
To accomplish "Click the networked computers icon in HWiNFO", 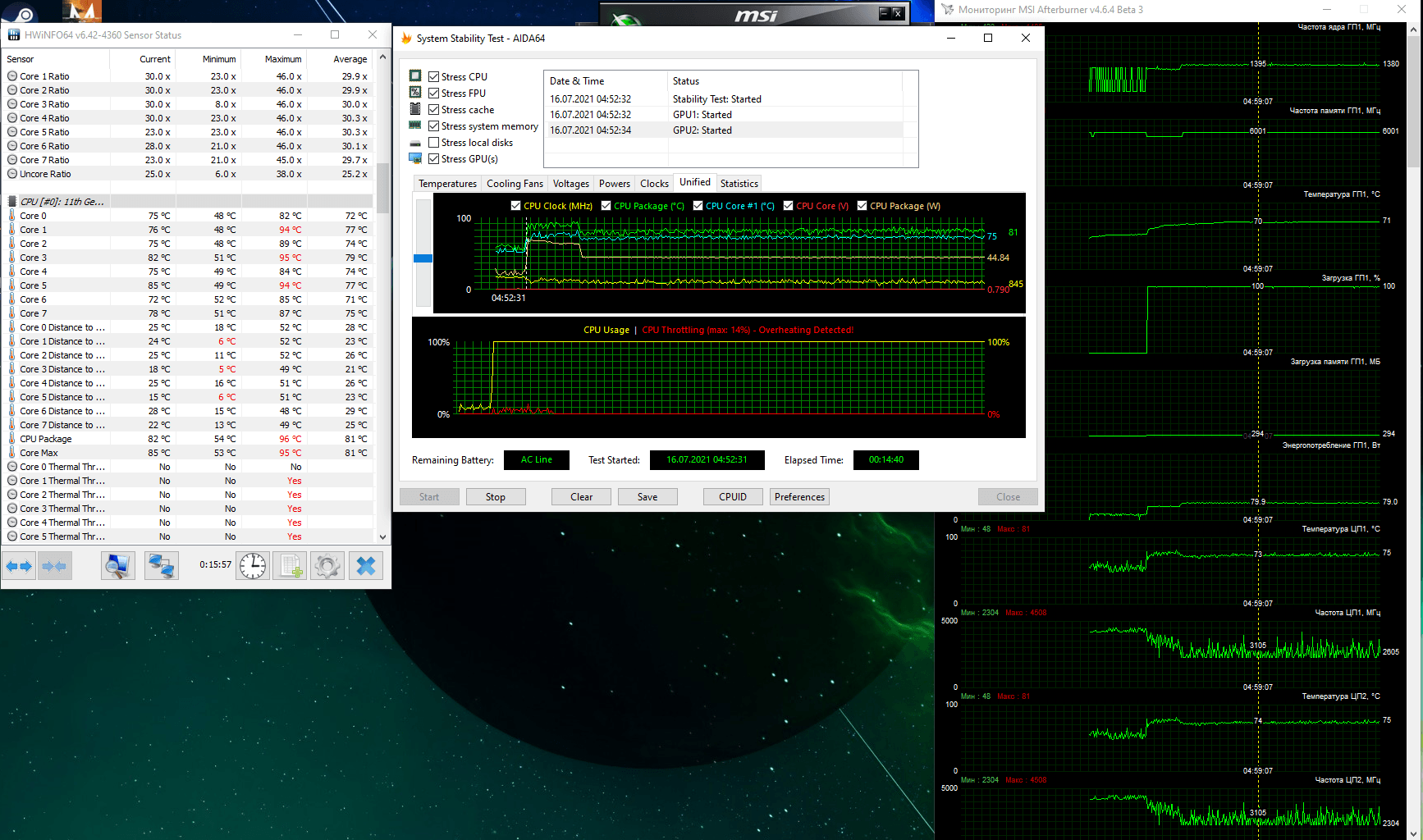I will point(161,566).
